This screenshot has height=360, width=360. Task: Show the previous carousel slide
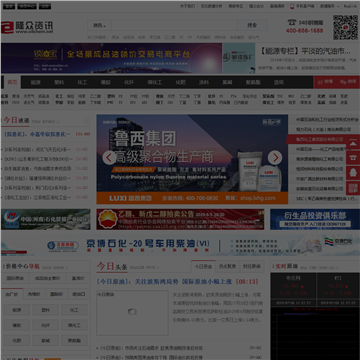[x=109, y=158]
